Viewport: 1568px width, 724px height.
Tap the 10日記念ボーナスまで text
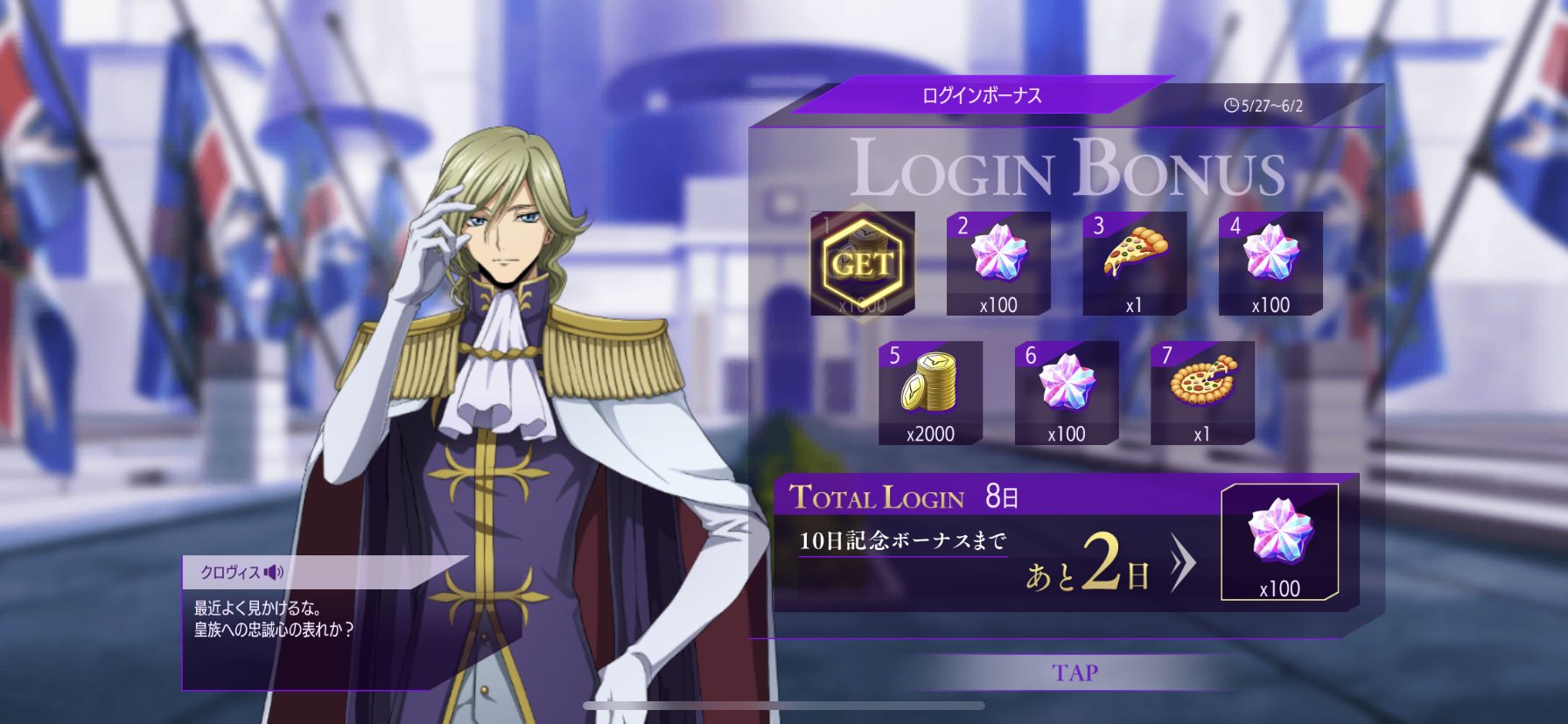pos(902,540)
